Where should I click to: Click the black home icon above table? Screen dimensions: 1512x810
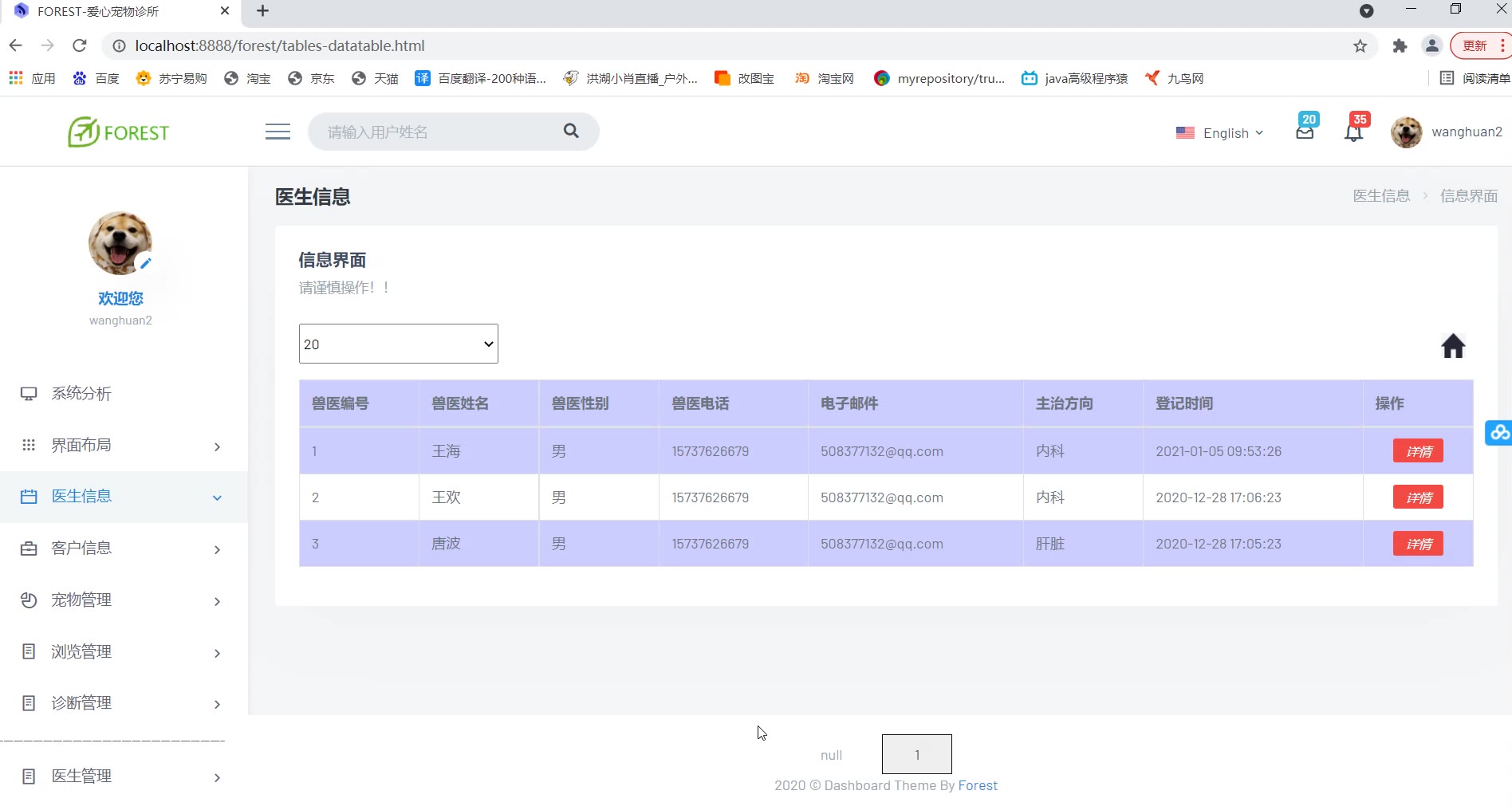1453,346
